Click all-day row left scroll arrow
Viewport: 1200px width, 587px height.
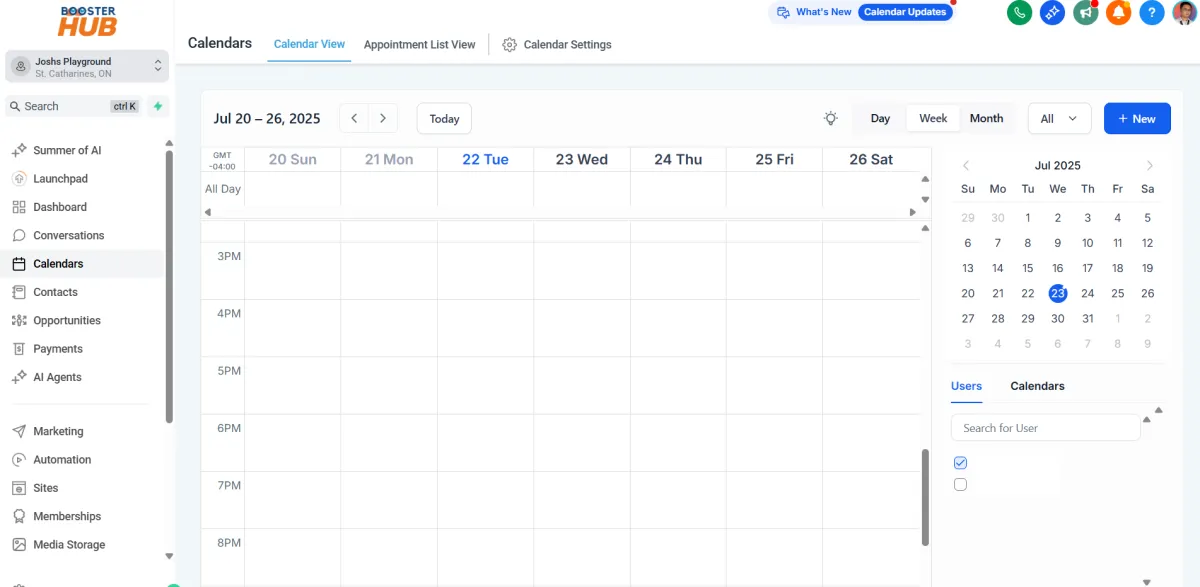(x=208, y=212)
